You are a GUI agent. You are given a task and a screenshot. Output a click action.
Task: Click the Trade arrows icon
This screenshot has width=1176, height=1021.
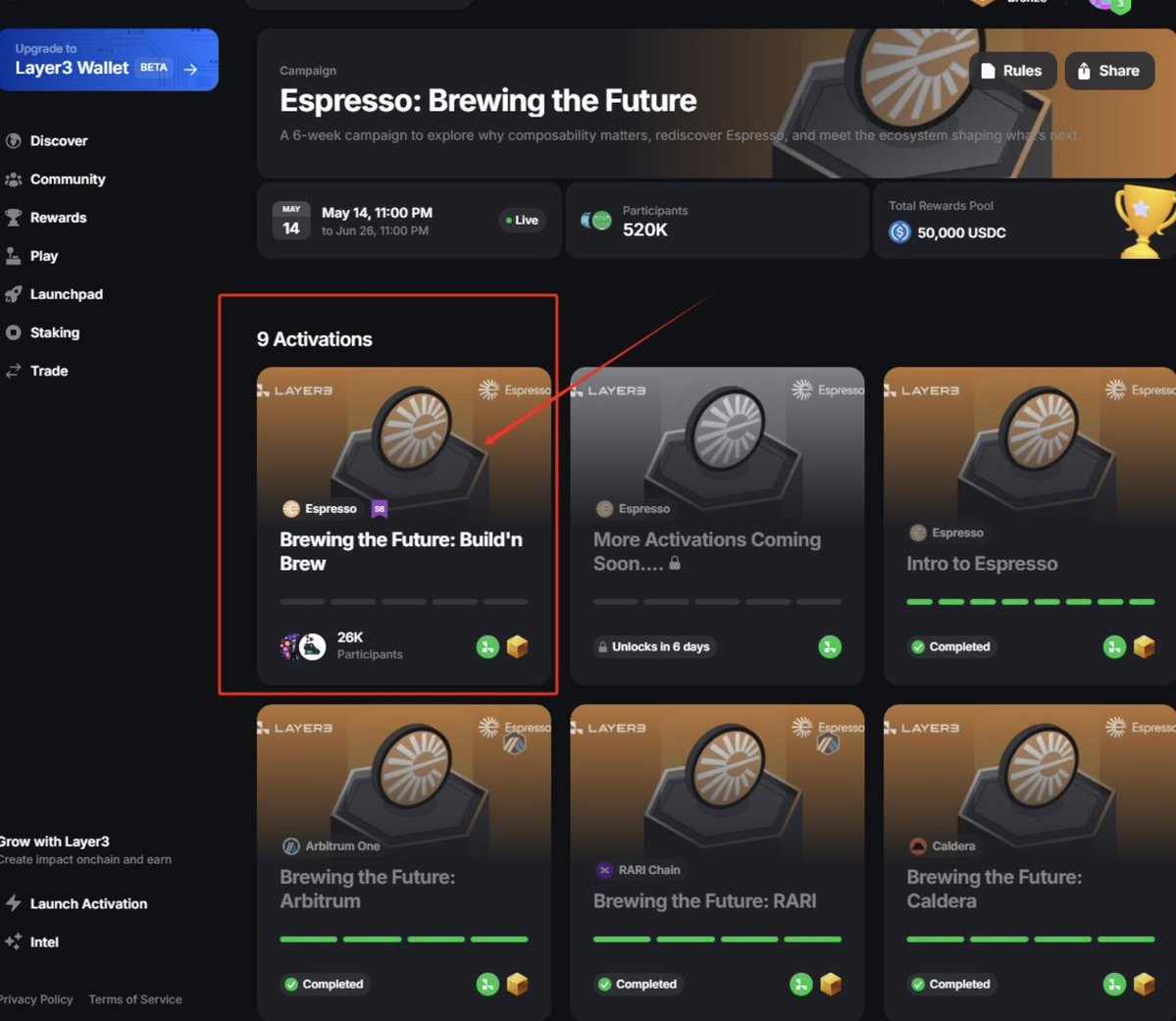[x=13, y=371]
